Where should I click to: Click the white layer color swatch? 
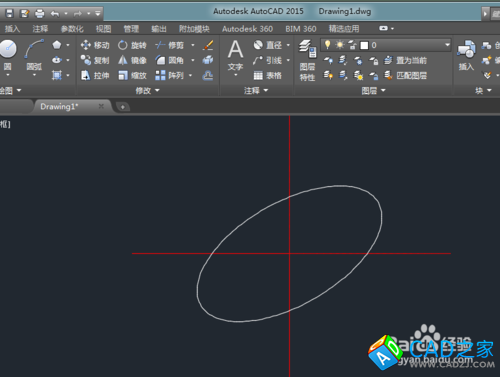364,45
